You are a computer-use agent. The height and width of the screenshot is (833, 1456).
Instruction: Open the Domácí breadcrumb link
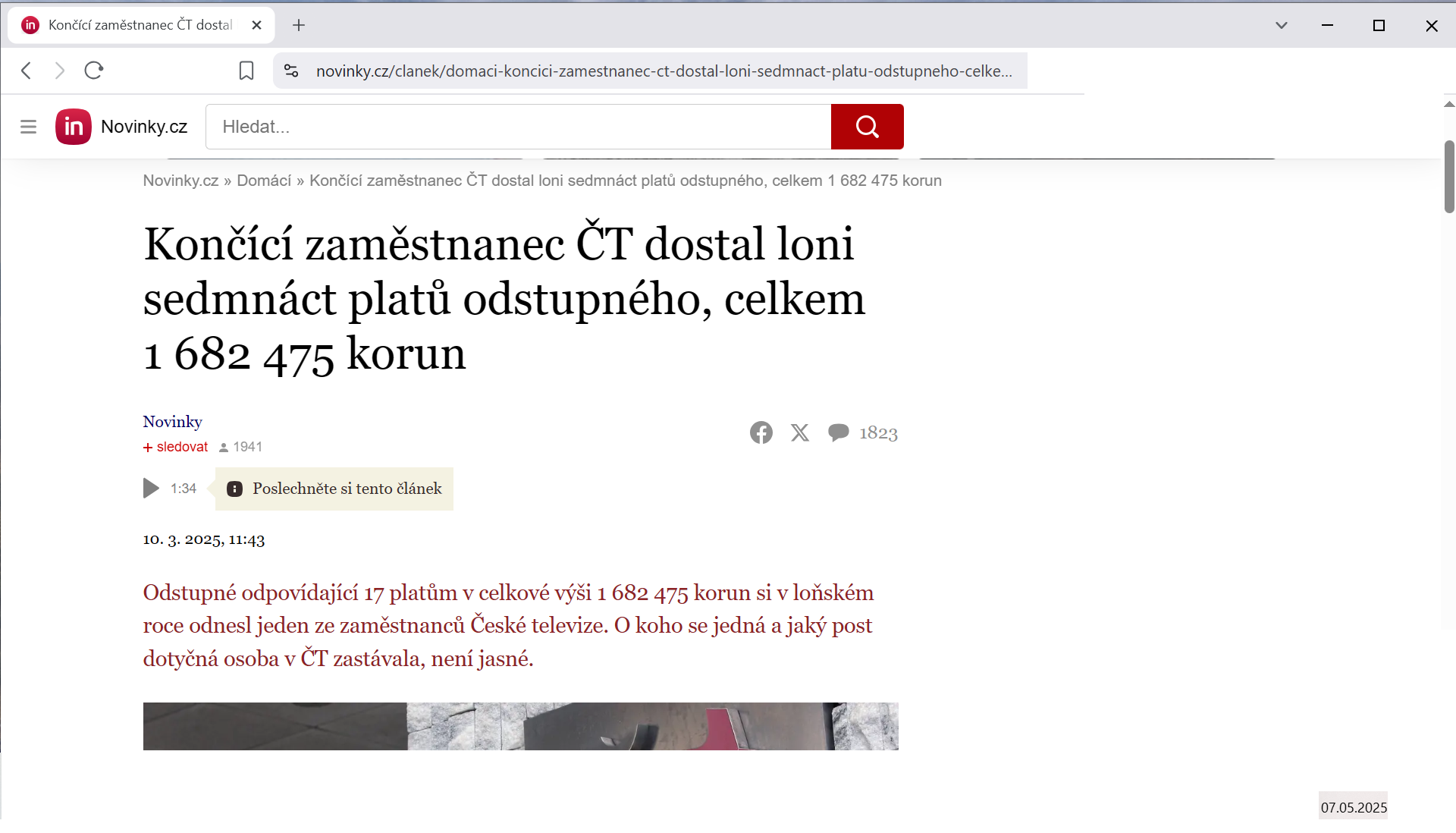tap(264, 181)
